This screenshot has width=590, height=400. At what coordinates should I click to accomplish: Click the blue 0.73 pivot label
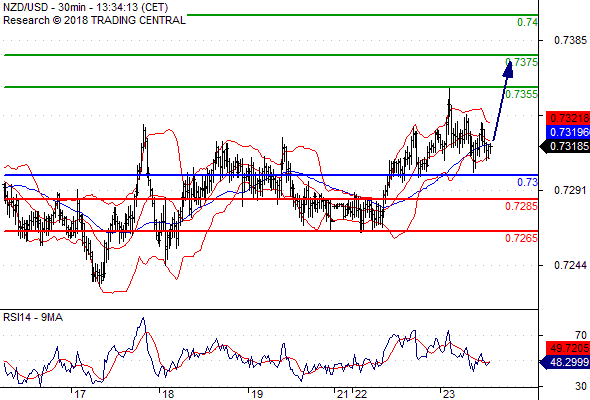click(x=528, y=183)
